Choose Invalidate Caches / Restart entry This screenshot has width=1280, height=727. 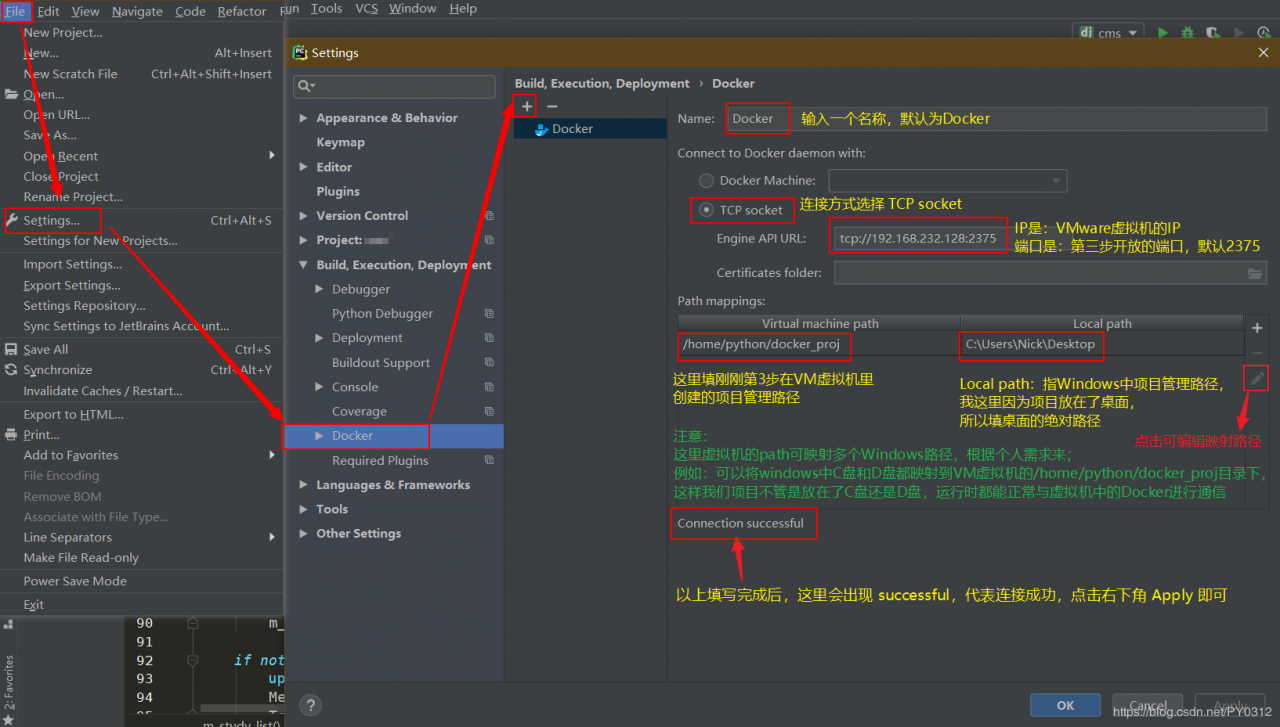tap(142, 391)
